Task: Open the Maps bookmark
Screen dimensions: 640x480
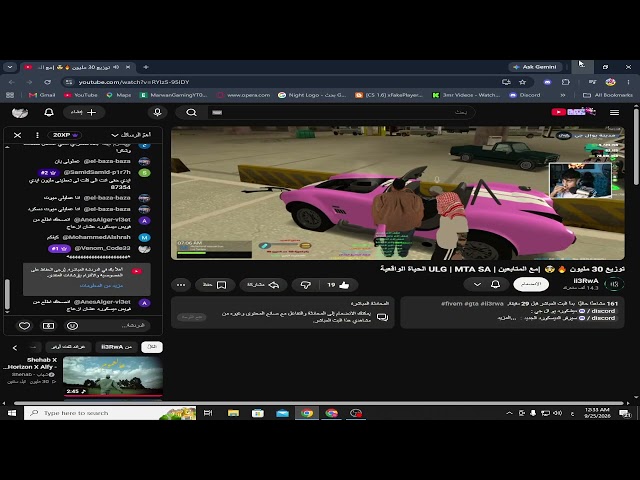Action: [x=119, y=95]
